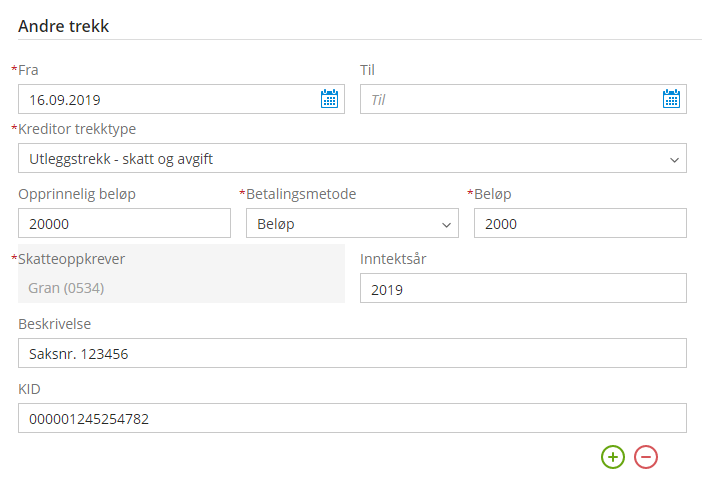Click the Inntektsår field label

(393, 259)
